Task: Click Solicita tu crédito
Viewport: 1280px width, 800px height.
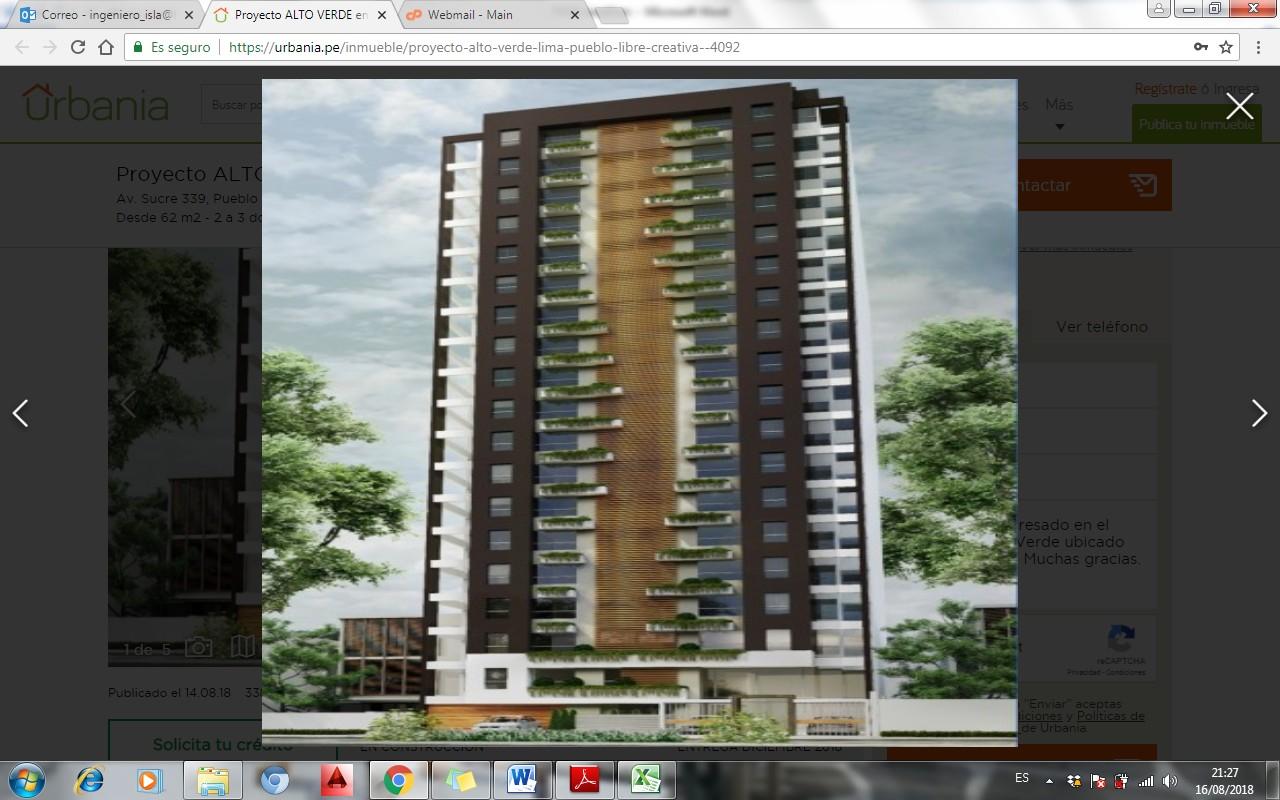Action: pos(222,745)
